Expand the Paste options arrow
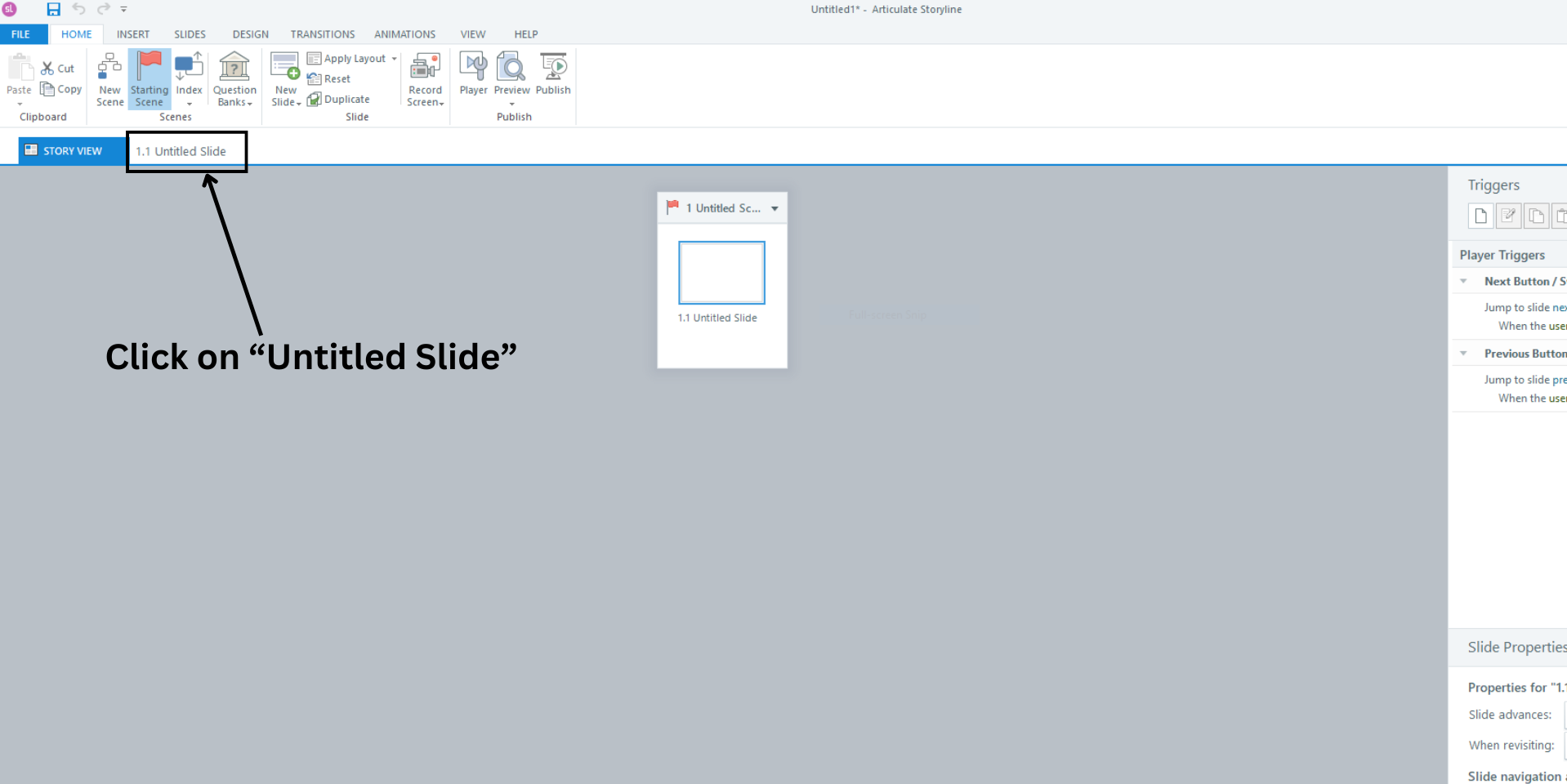Image resolution: width=1567 pixels, height=784 pixels. point(20,104)
